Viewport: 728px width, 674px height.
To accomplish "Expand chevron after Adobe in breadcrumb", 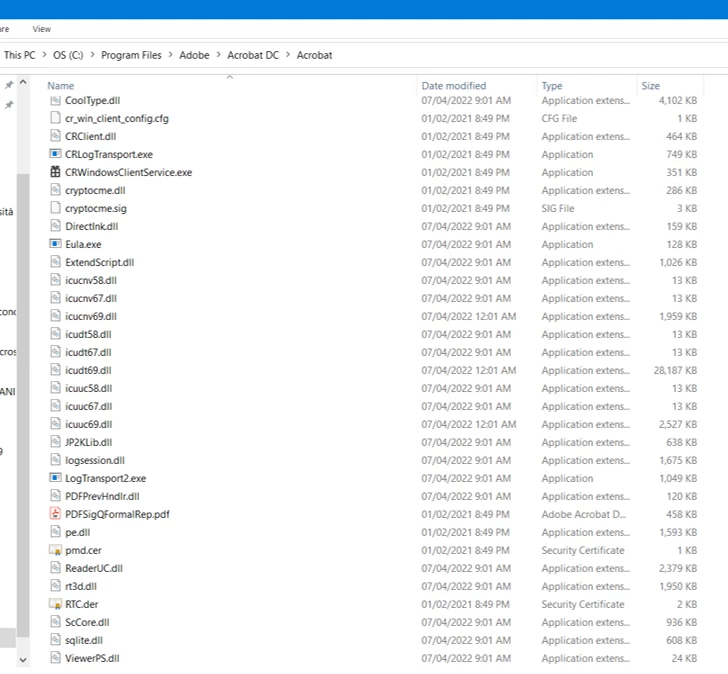I will coord(219,55).
